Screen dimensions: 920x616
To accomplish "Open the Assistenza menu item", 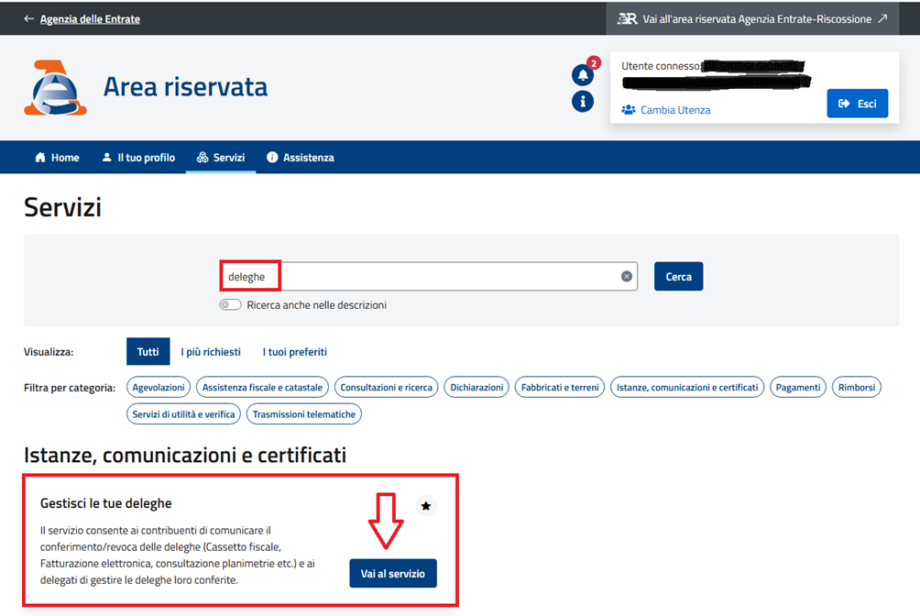I will click(300, 158).
